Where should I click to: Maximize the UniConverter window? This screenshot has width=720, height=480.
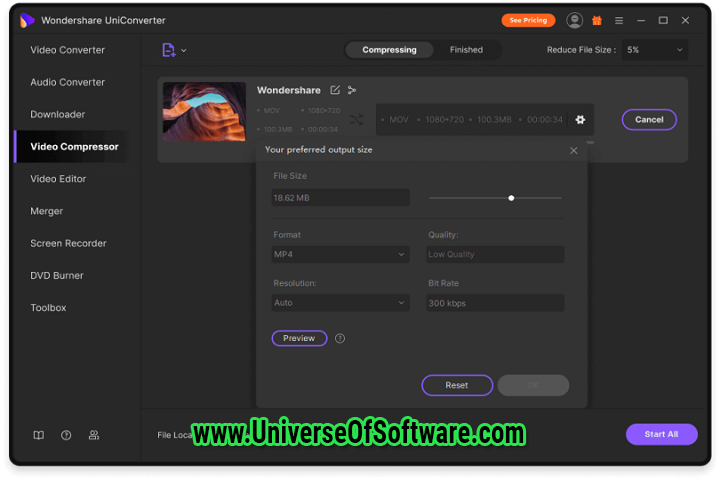pos(663,20)
